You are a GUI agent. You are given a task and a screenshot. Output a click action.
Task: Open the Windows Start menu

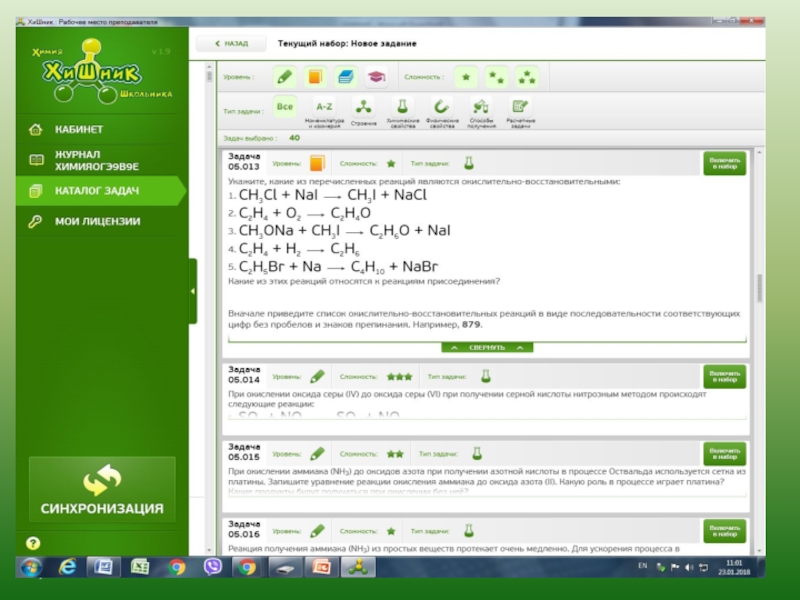32,567
